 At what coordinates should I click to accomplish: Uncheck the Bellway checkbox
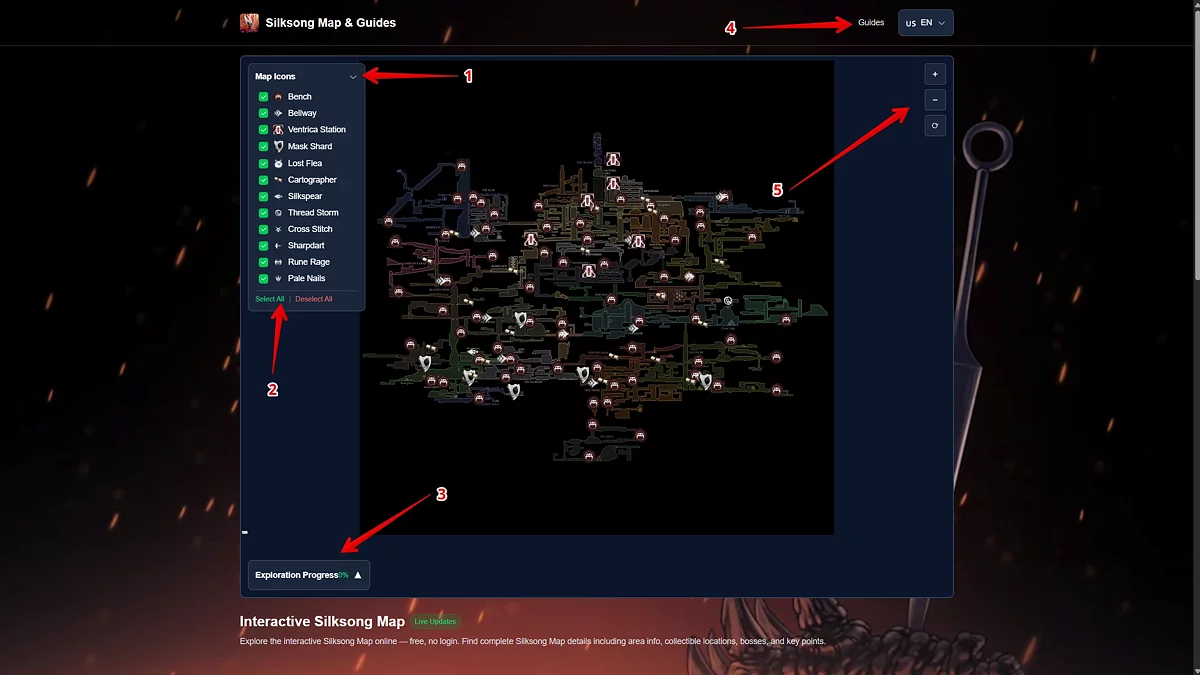(x=264, y=113)
